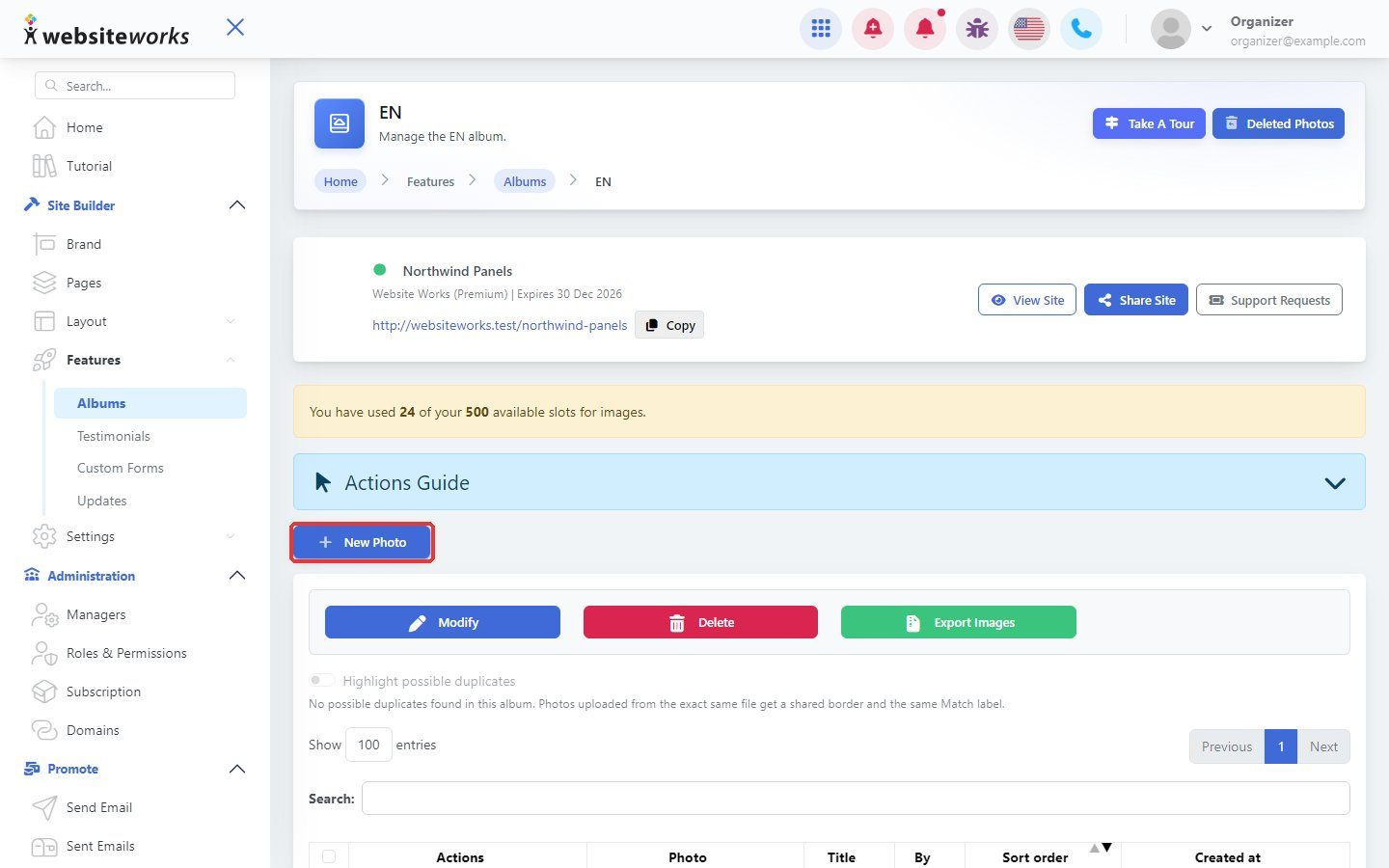
Task: Collapse the Site Builder section
Action: (237, 205)
